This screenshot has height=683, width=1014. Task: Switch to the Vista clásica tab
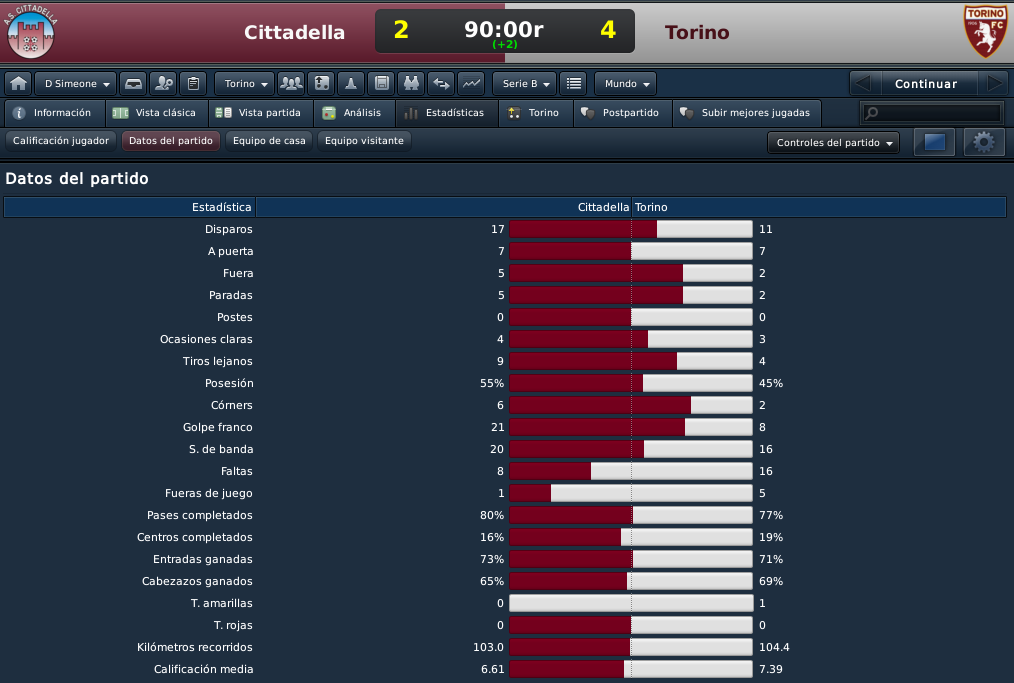pyautogui.click(x=156, y=113)
